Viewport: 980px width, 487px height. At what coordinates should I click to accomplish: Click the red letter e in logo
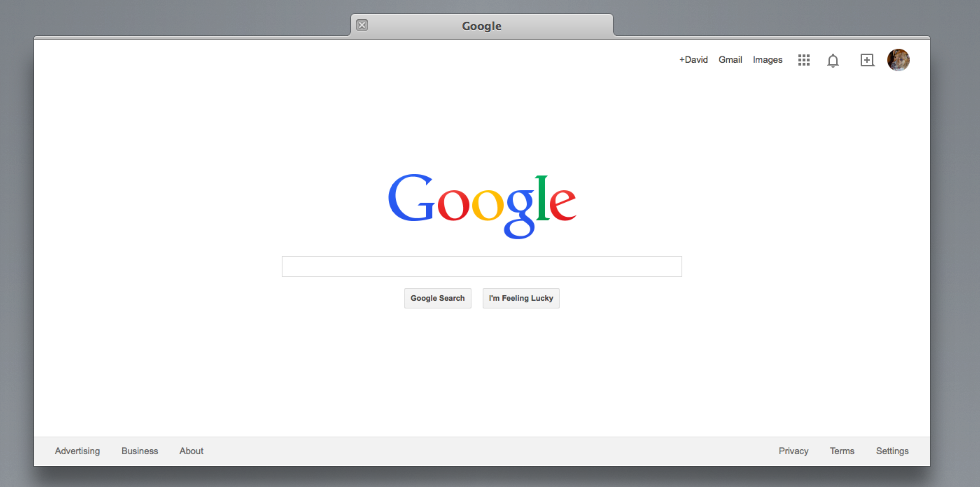[x=562, y=205]
